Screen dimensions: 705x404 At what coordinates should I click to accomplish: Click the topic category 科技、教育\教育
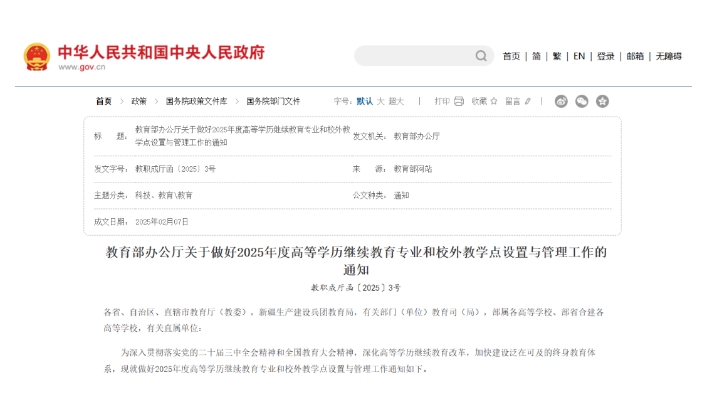(x=164, y=195)
